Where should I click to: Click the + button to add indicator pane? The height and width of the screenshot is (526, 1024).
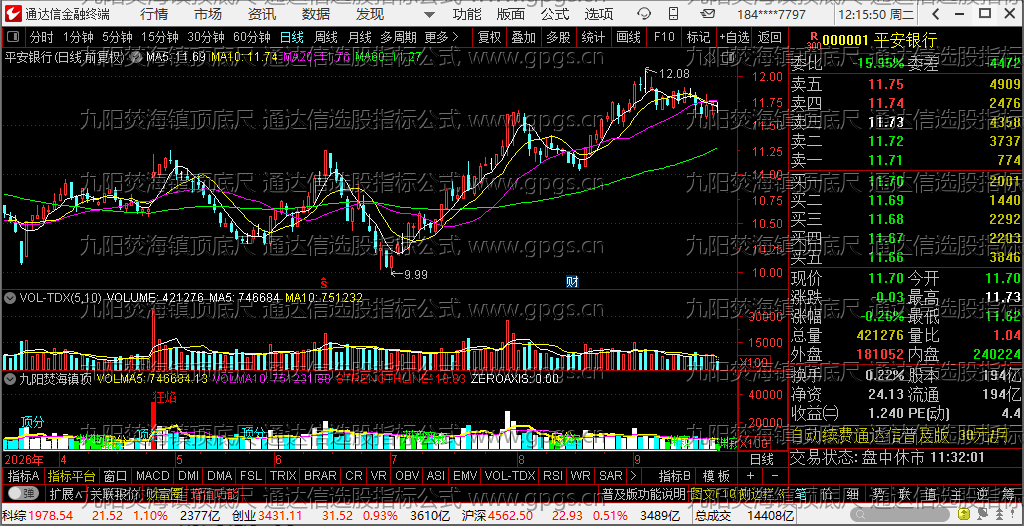pyautogui.click(x=750, y=476)
